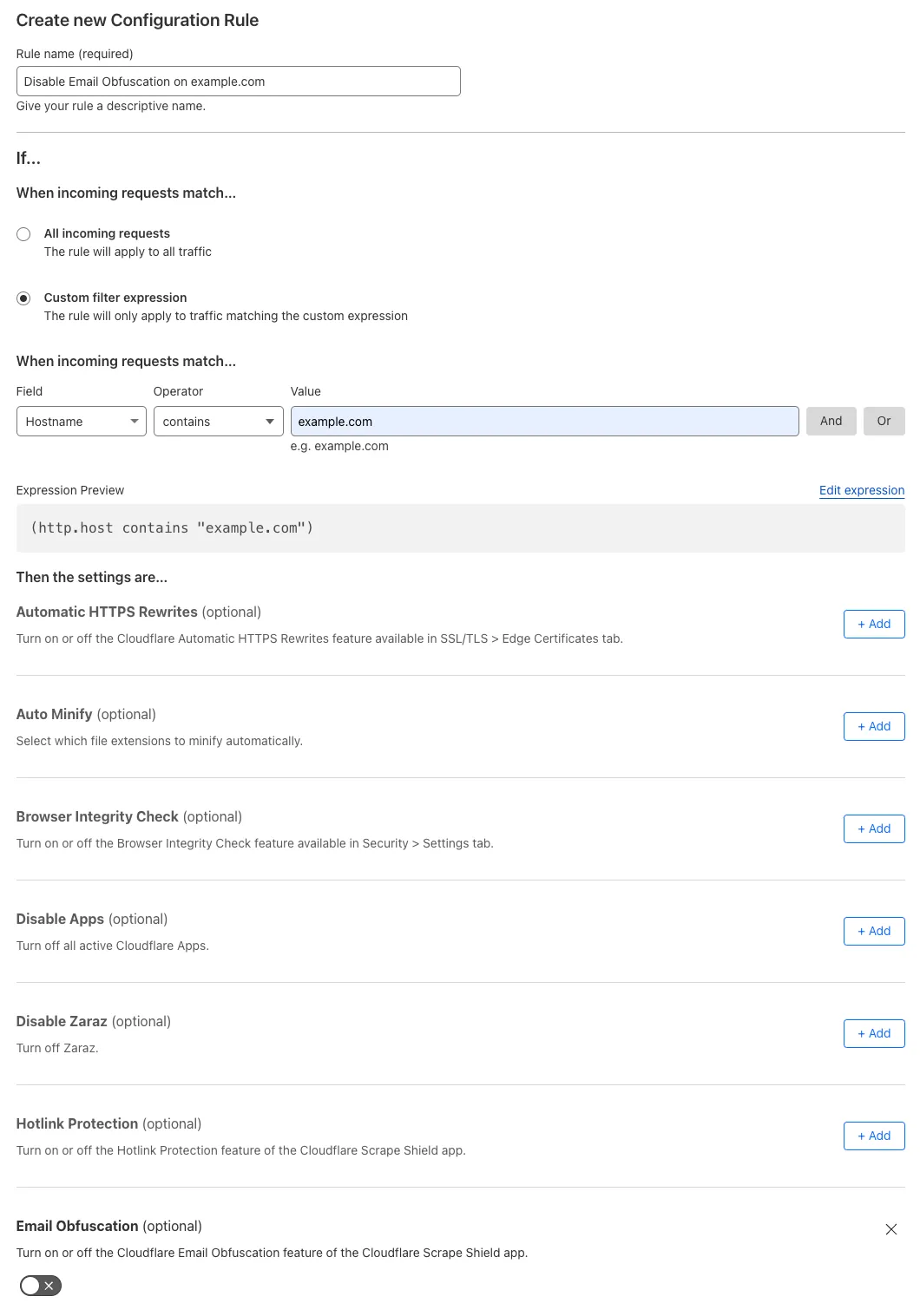Add the Browser Integrity Check setting

pos(873,828)
